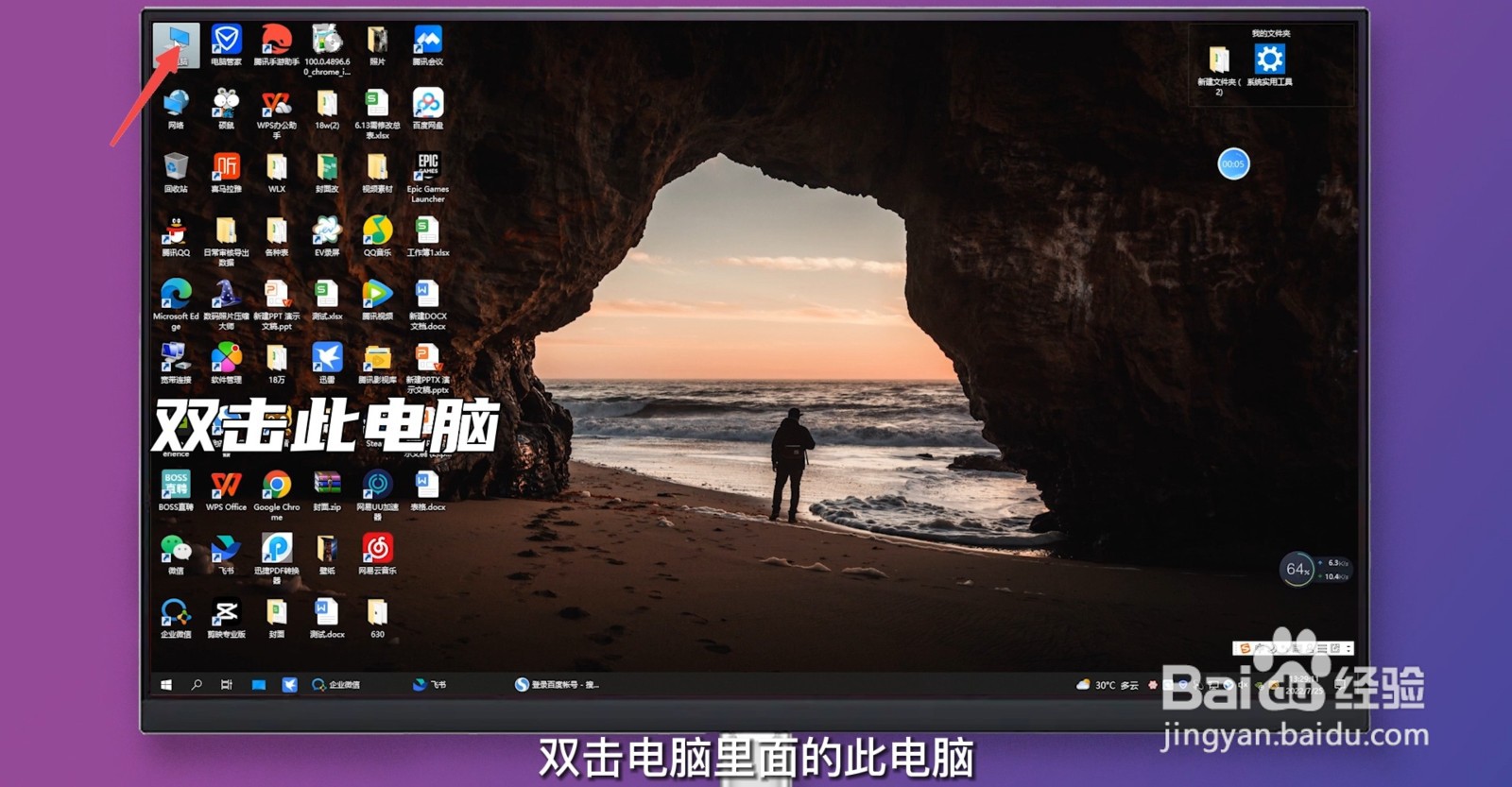
Task: Open Google Chrome desktop shortcut
Action: (276, 495)
